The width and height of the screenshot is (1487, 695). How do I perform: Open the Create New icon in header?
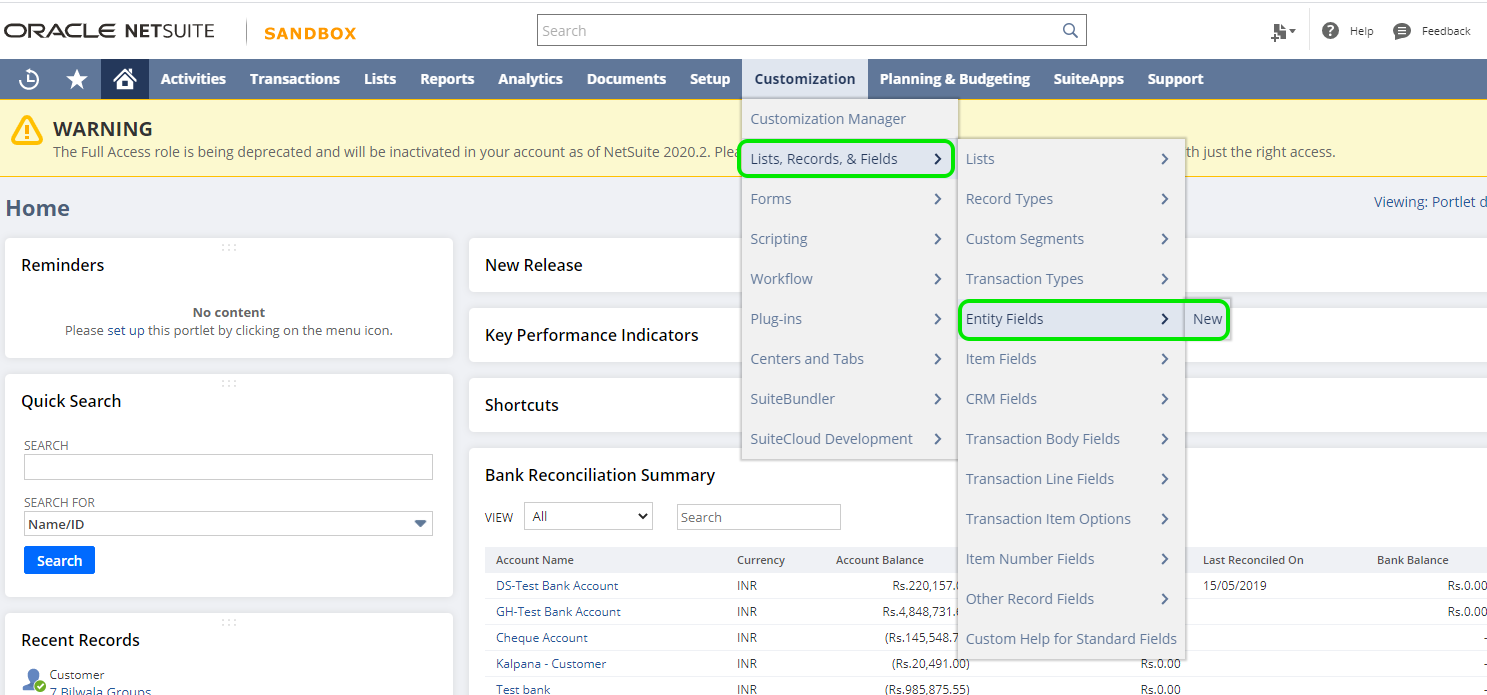[1282, 32]
